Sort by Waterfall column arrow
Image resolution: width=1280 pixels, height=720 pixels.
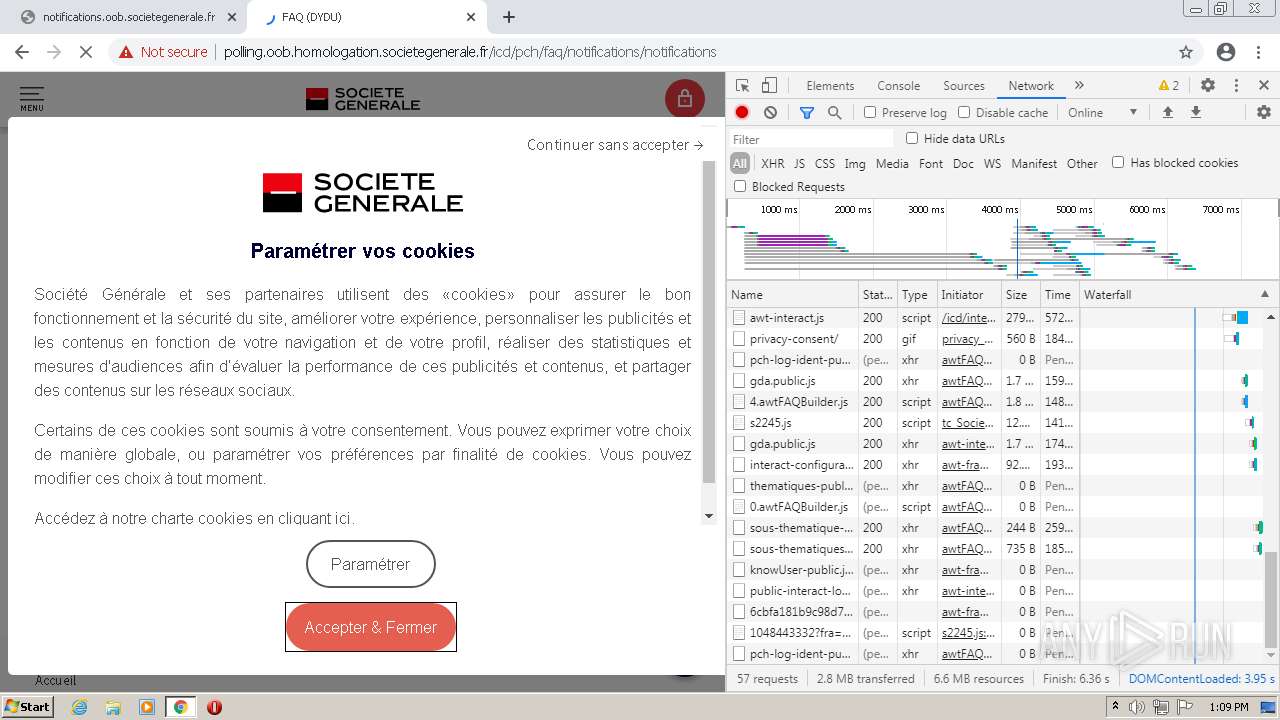pos(1264,295)
